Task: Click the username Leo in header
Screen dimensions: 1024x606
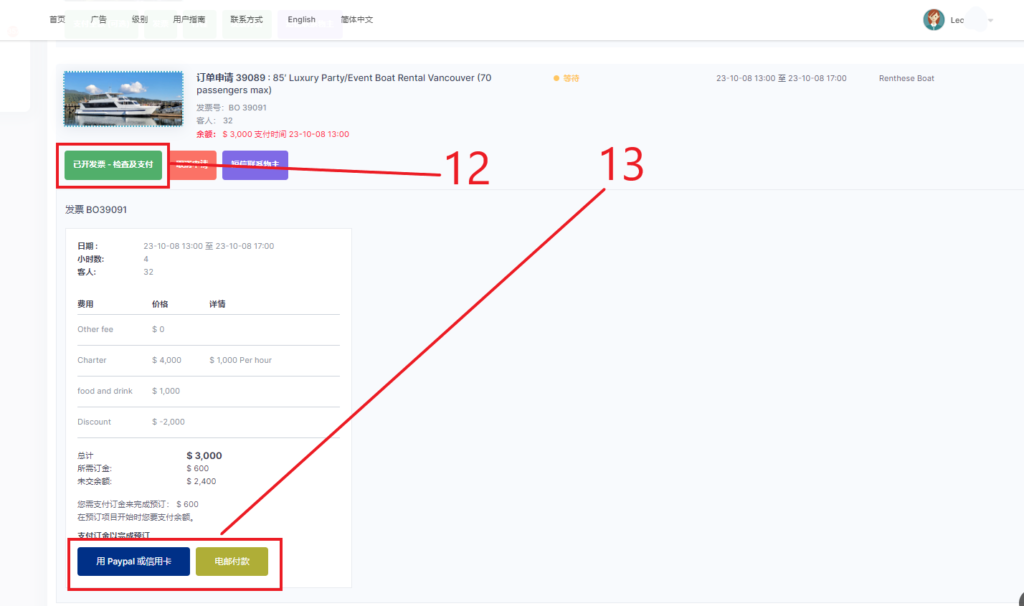Action: click(957, 20)
